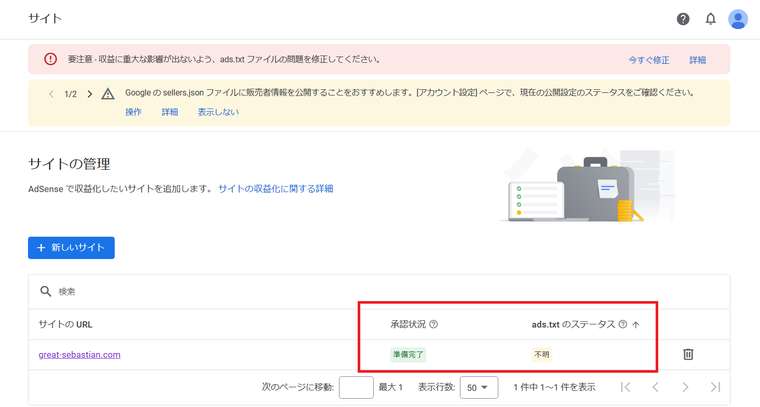Go to next notice with right chevron

[x=90, y=94]
